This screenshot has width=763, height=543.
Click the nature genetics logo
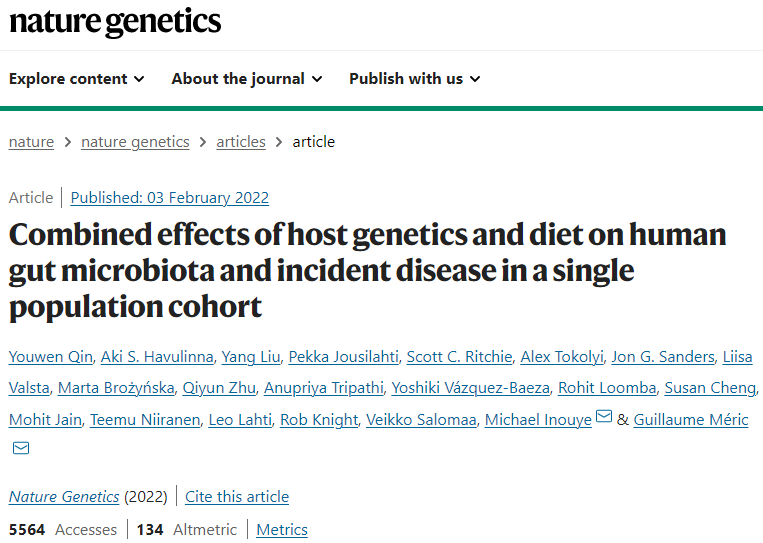[x=115, y=22]
